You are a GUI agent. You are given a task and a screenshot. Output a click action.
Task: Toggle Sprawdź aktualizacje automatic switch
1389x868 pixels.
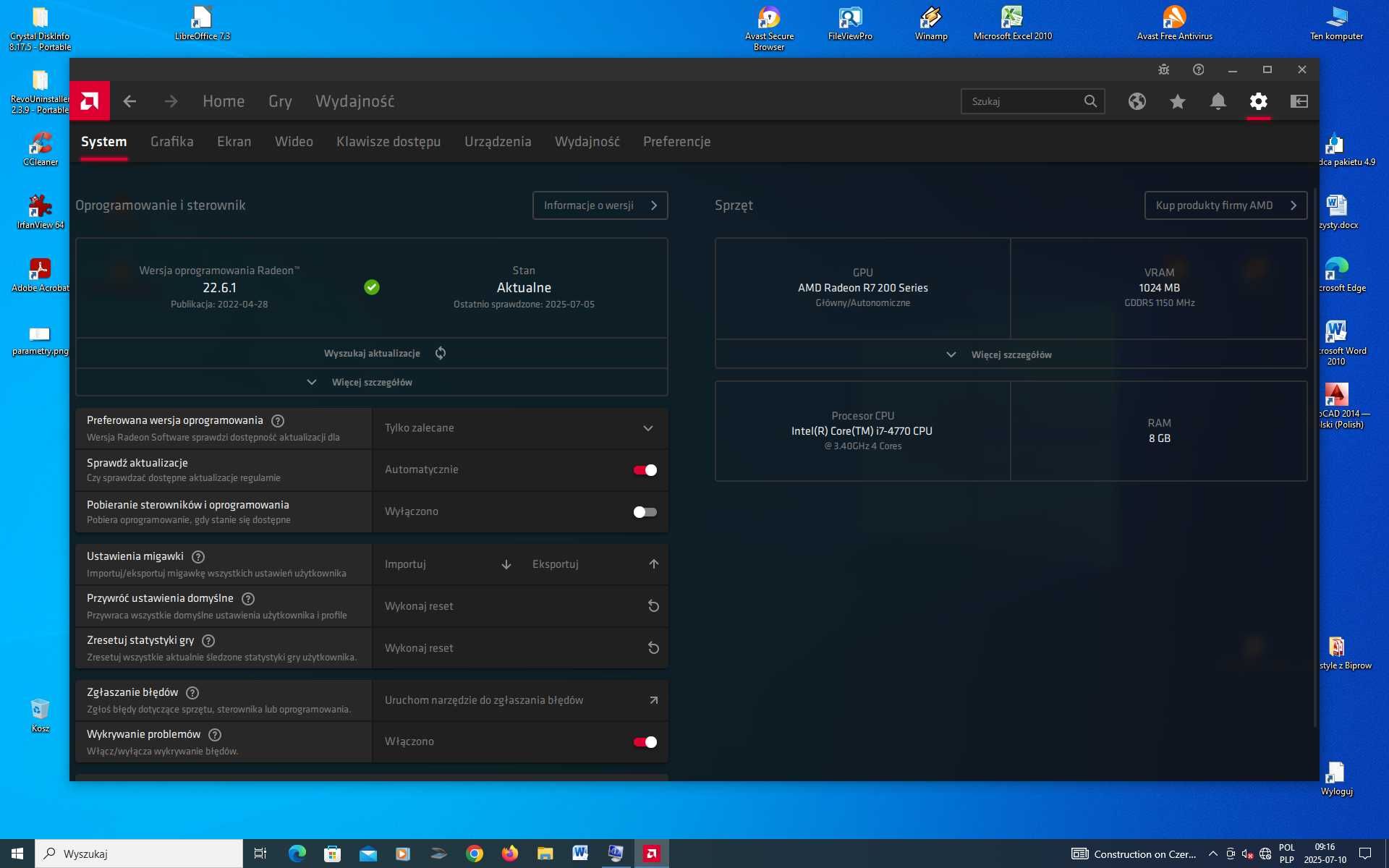click(x=645, y=470)
